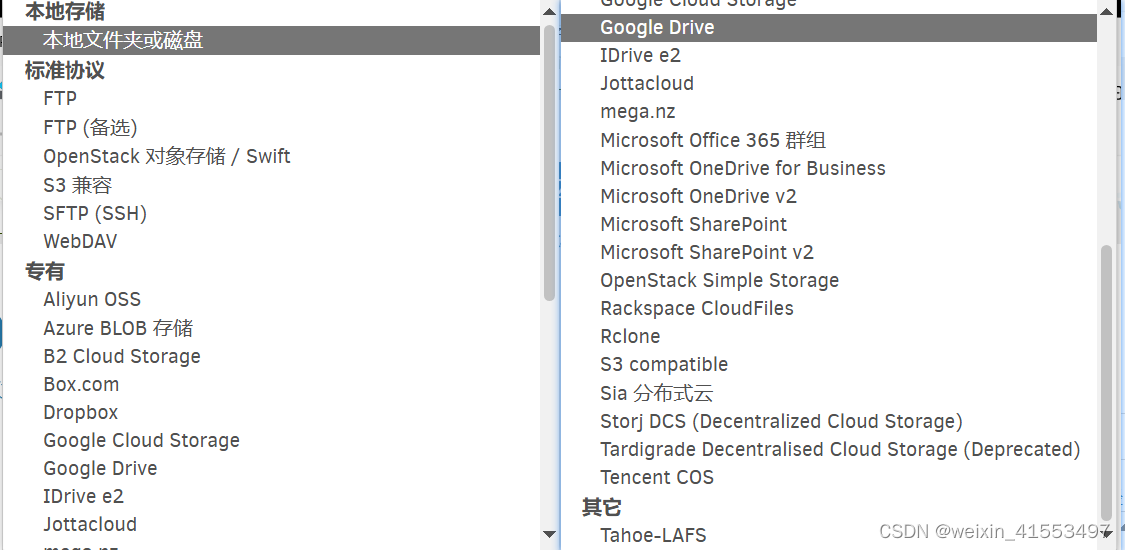Select SFTP (SSH) protocol
This screenshot has width=1125, height=550.
[95, 214]
